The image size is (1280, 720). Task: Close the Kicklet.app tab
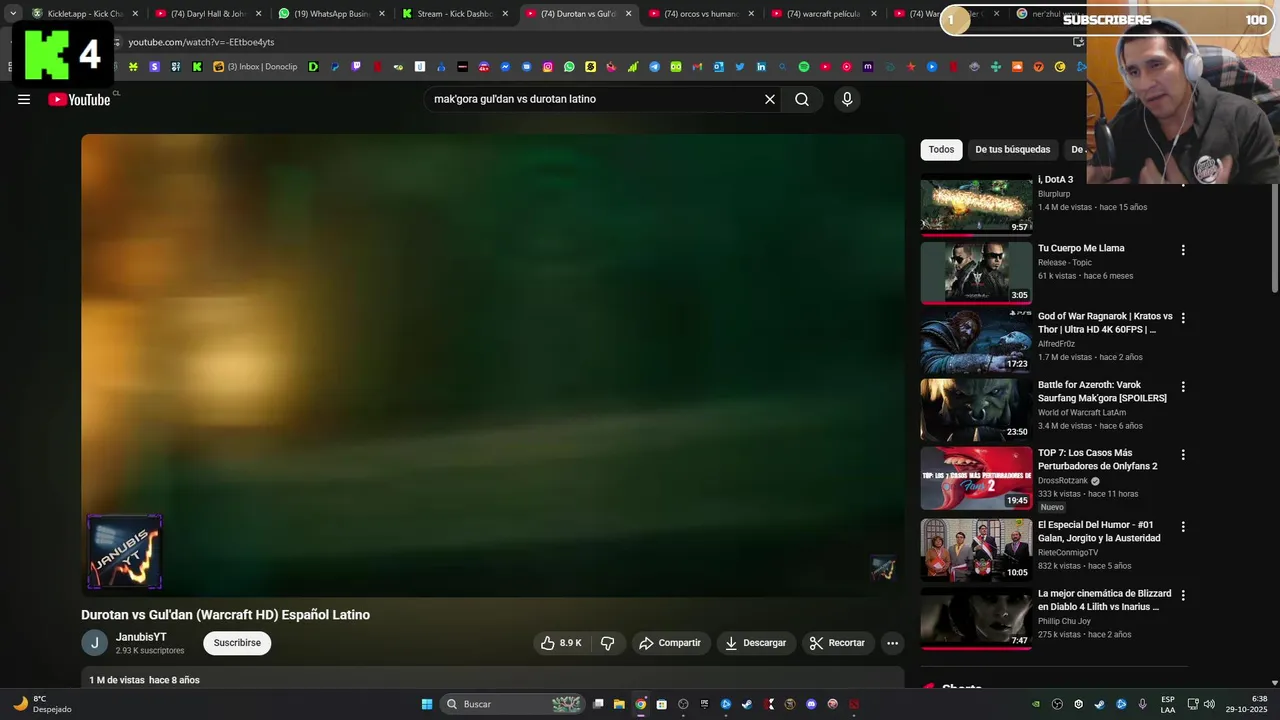coord(135,14)
